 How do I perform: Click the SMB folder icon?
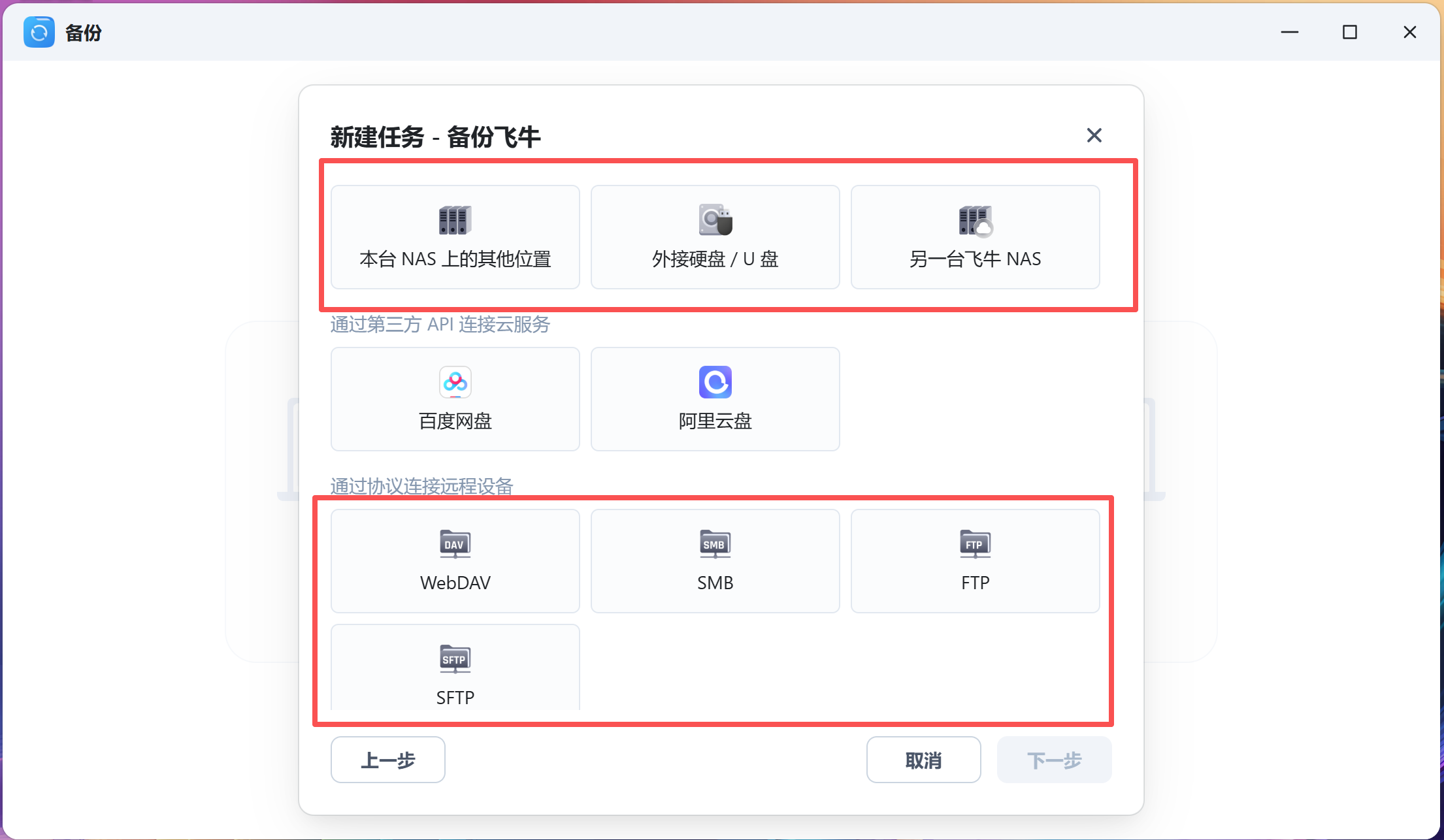[x=715, y=544]
